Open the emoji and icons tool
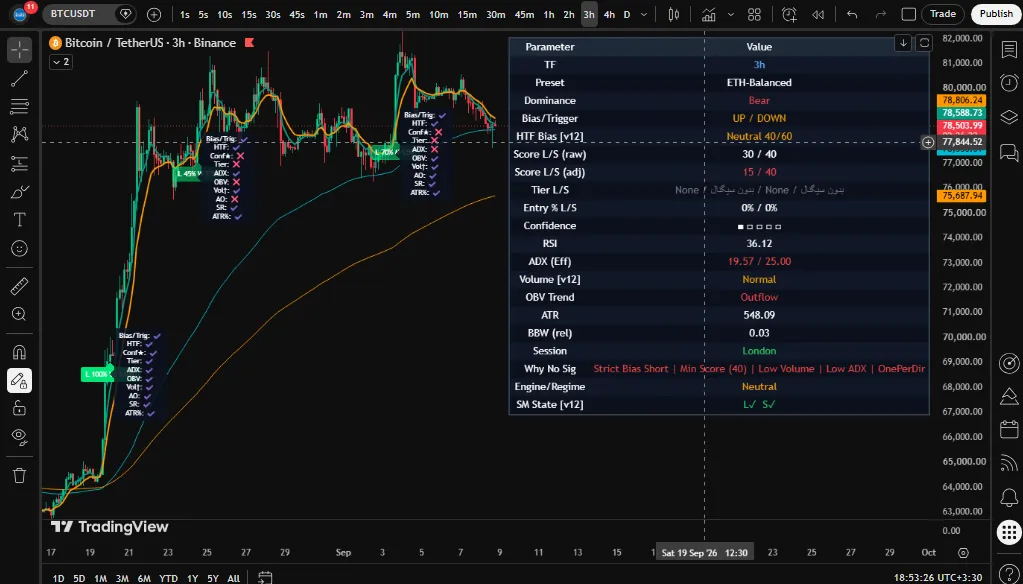 coord(20,249)
